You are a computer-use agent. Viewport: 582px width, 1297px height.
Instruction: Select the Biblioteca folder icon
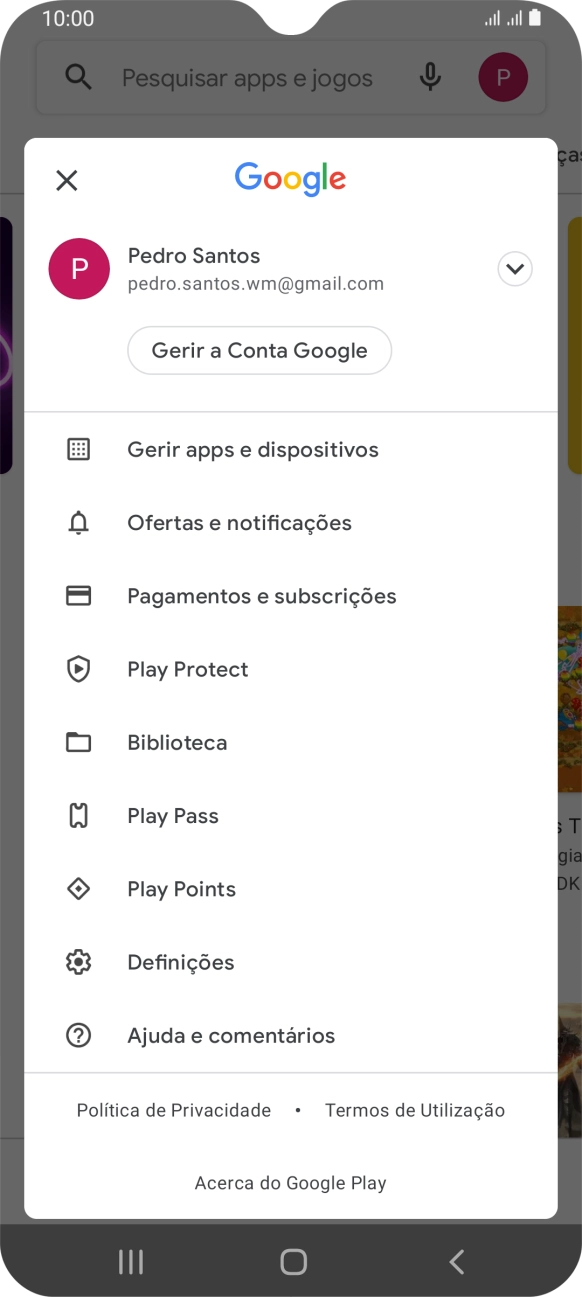[x=79, y=742]
